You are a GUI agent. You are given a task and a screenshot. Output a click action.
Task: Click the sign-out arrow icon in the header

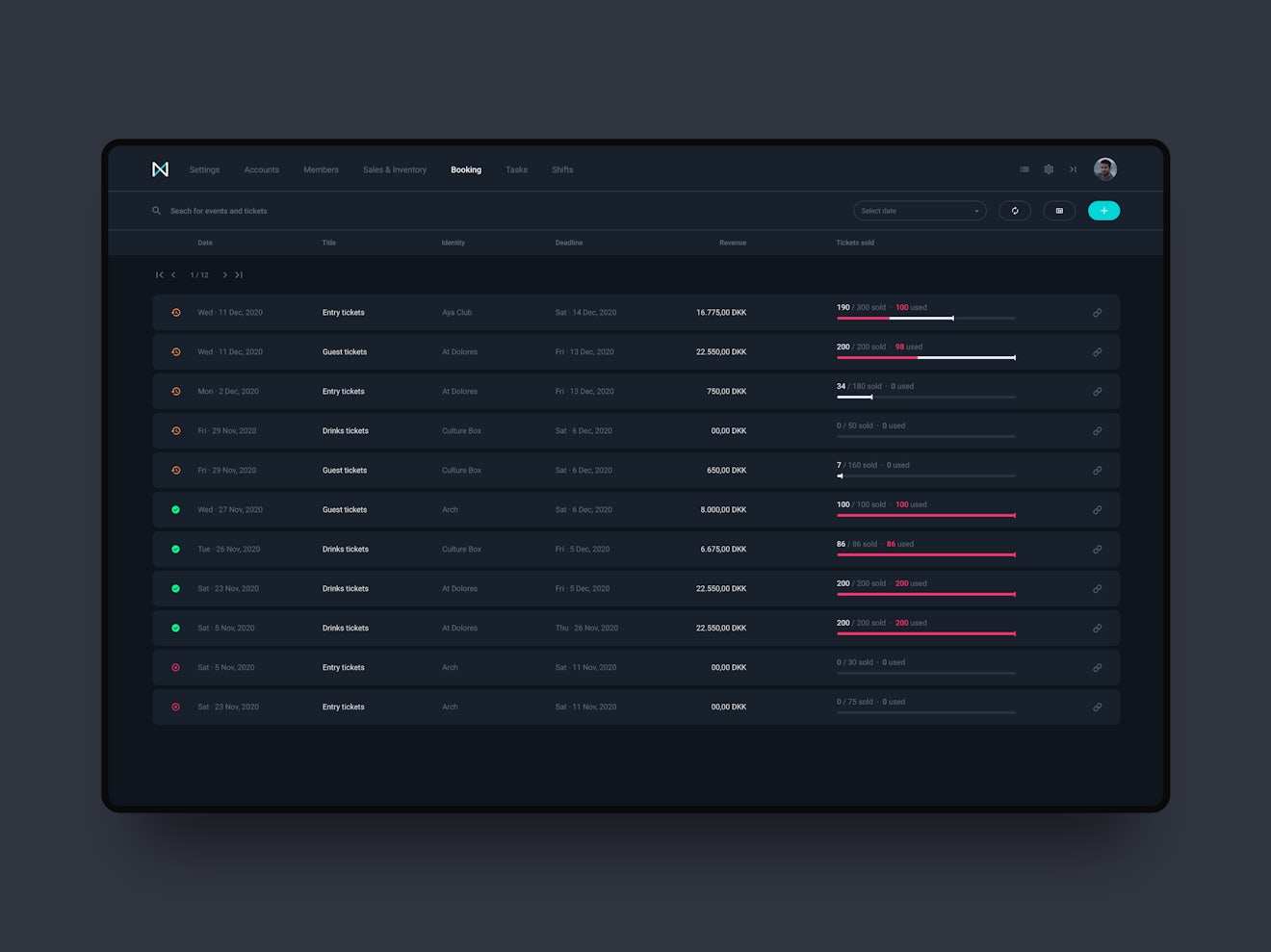[x=1073, y=168]
